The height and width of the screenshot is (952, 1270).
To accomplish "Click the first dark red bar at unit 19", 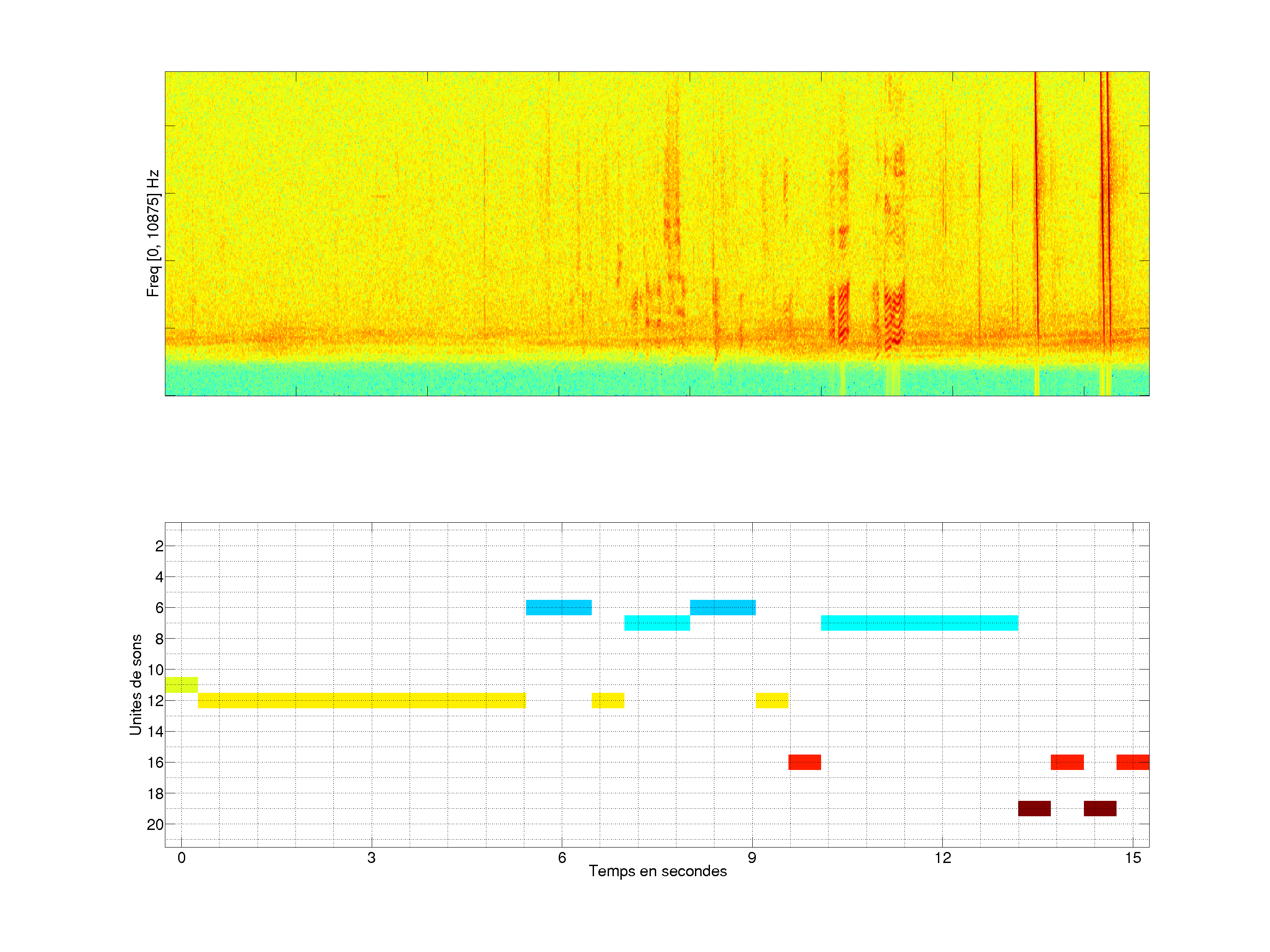I will point(1034,808).
